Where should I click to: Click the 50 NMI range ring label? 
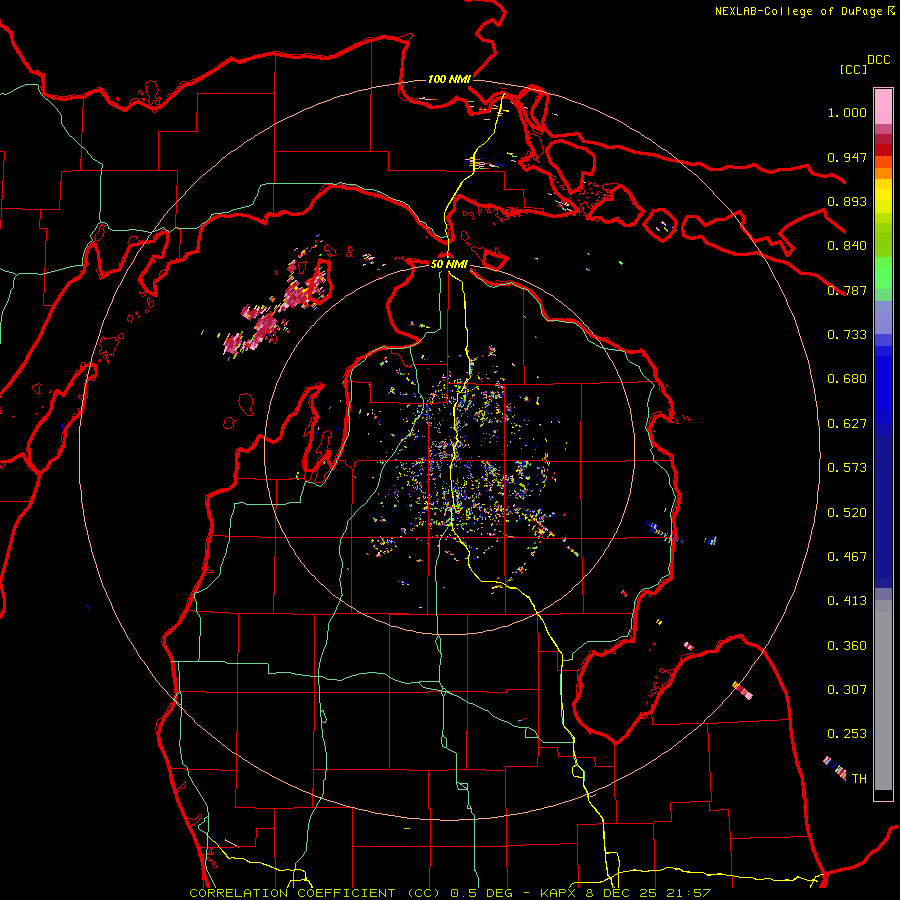click(x=449, y=264)
